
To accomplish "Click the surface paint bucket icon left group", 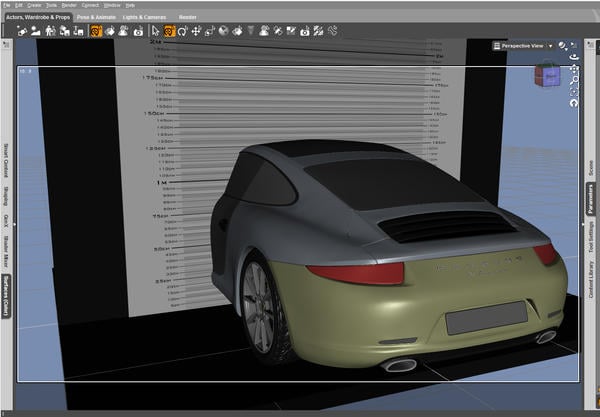I will point(110,31).
